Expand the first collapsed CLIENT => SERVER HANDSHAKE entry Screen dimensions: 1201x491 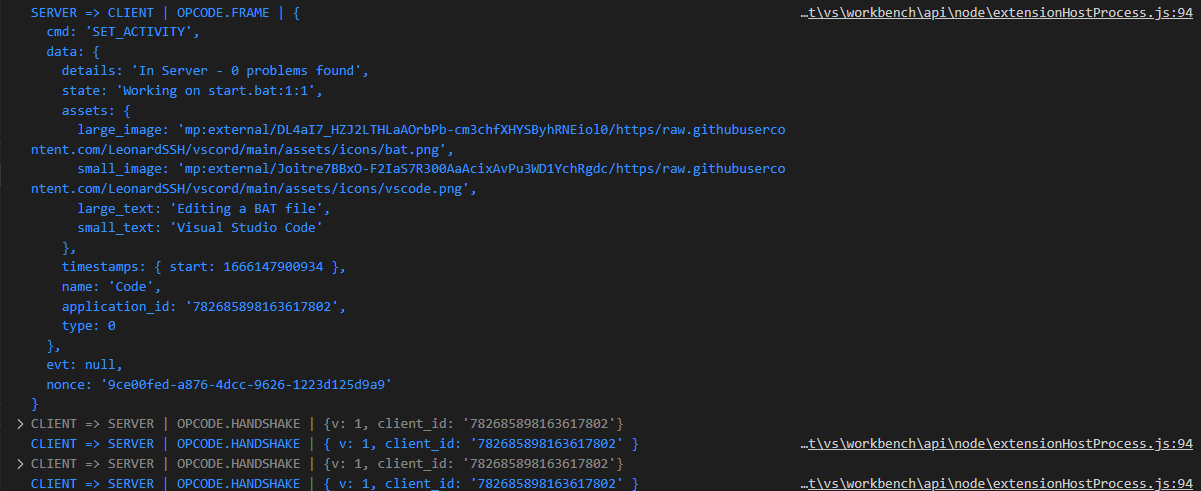pos(21,424)
